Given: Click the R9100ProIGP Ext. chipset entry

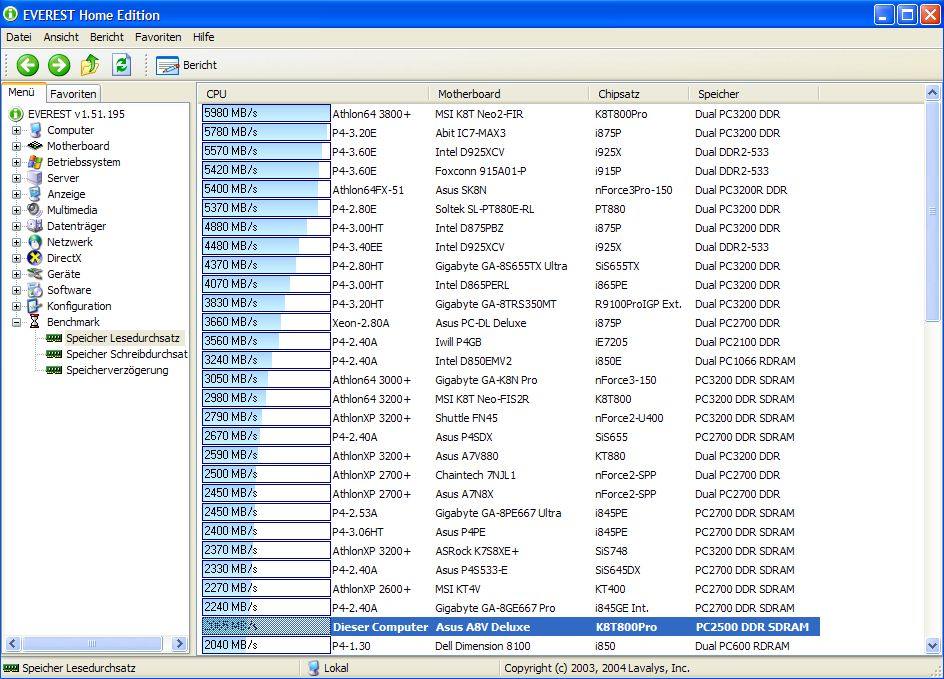Looking at the screenshot, I should click(x=638, y=304).
